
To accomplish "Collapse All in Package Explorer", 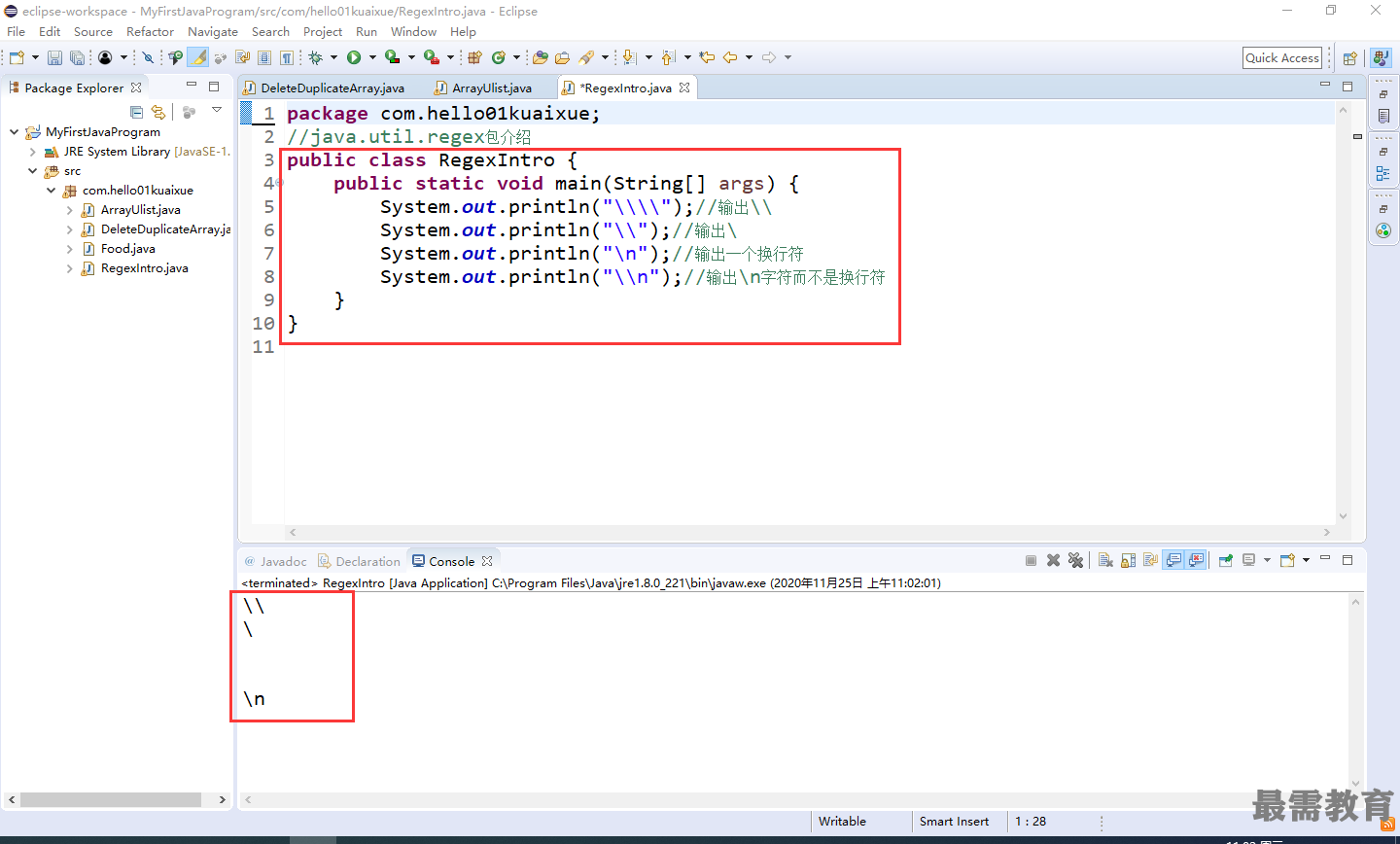I will tap(136, 112).
